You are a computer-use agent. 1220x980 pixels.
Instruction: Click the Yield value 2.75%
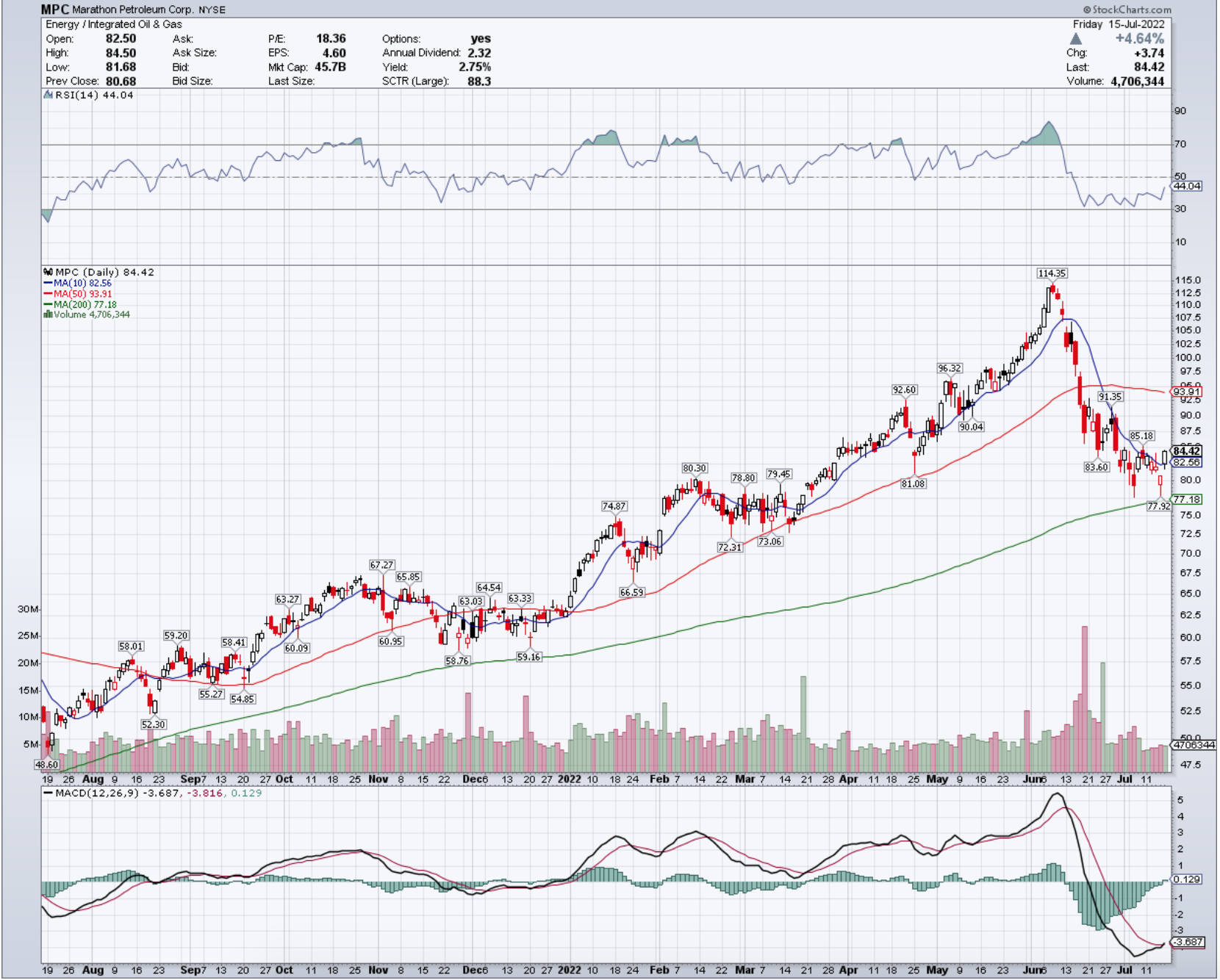475,67
